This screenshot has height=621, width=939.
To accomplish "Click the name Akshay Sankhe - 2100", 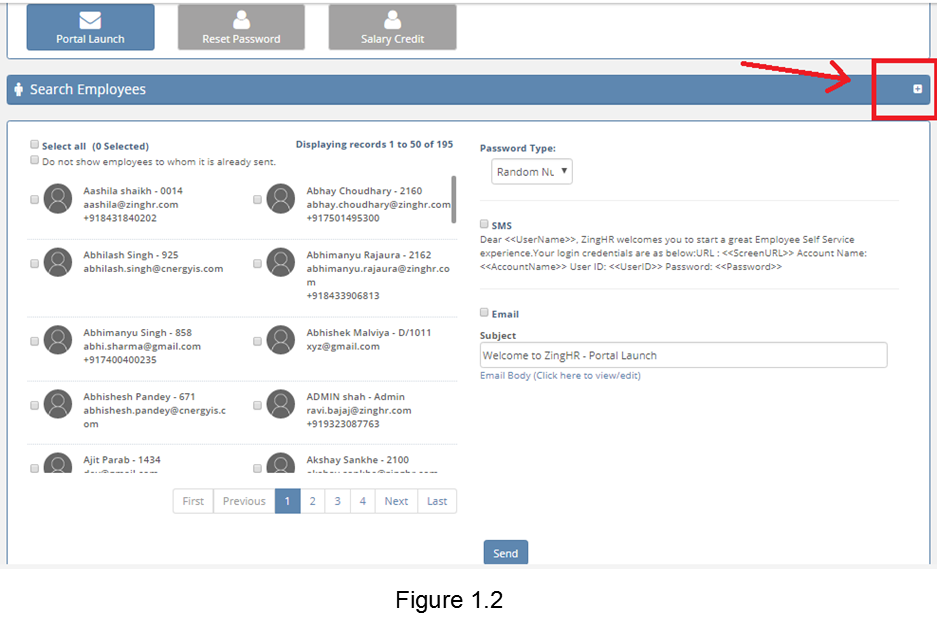I will pyautogui.click(x=358, y=460).
